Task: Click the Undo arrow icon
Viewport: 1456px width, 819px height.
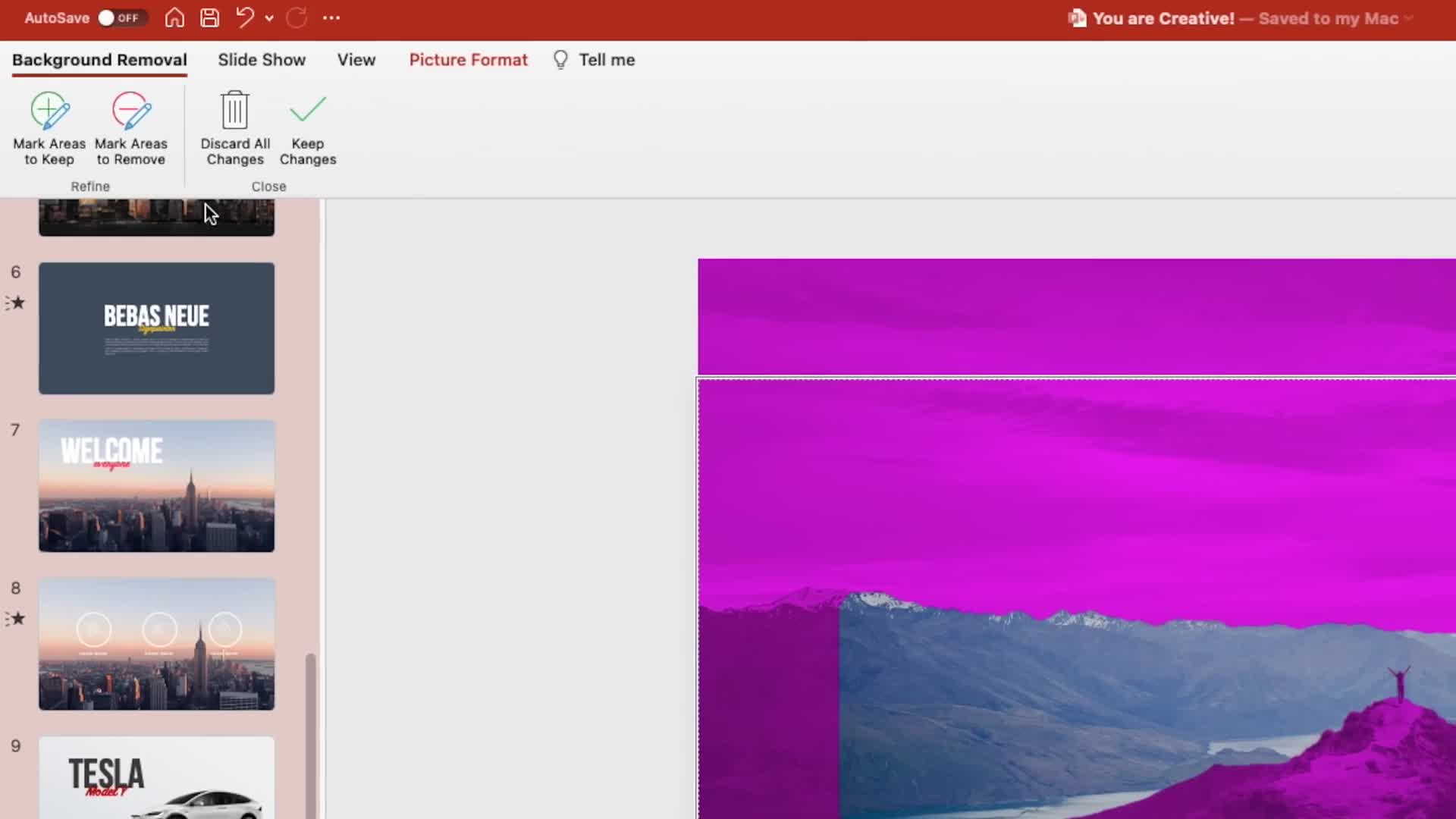Action: point(244,18)
